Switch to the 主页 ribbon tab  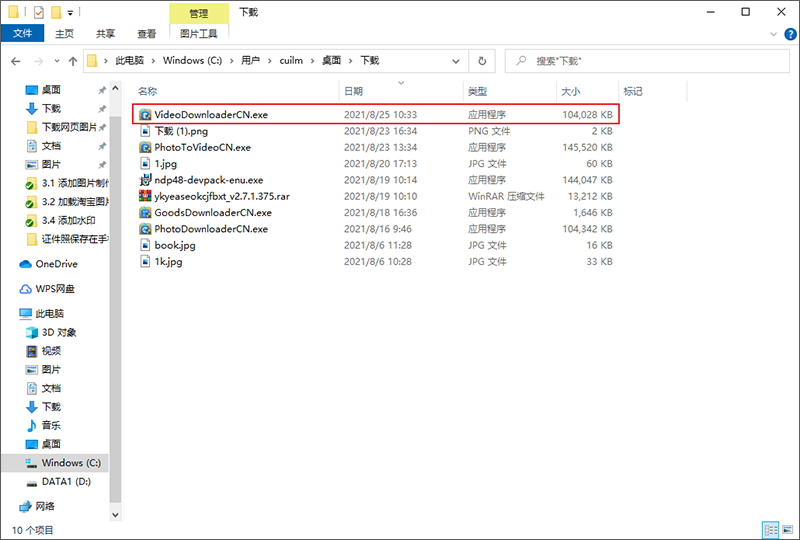tap(64, 34)
